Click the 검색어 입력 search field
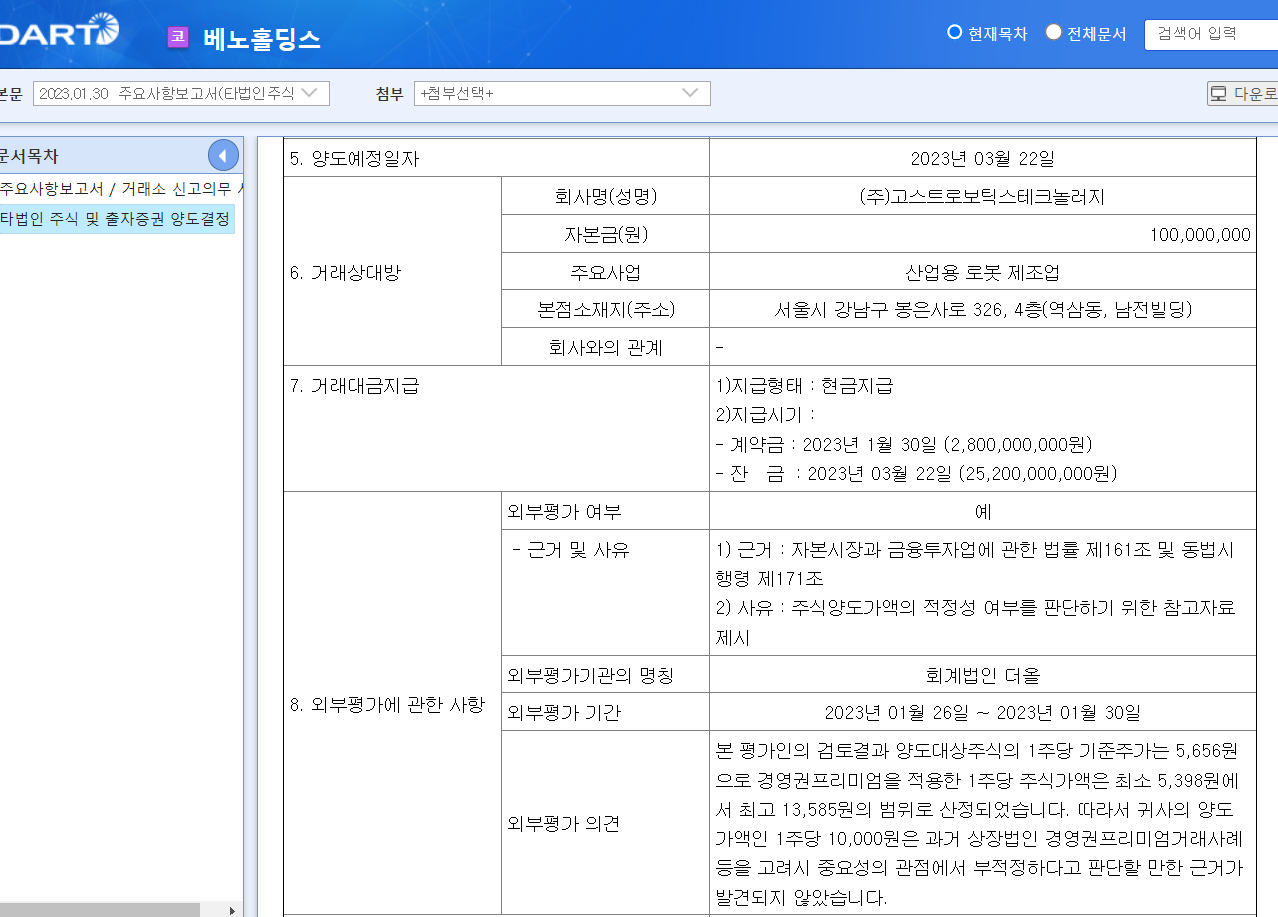 tap(1211, 33)
